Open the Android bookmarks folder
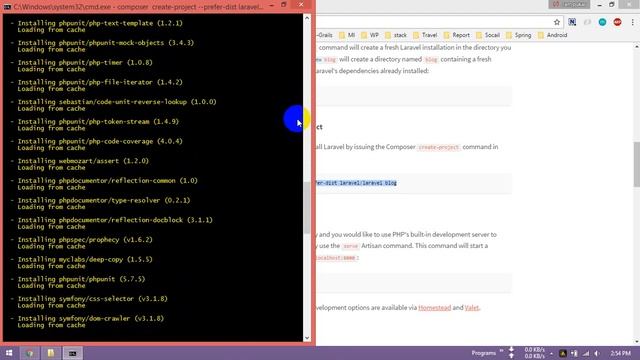 coord(553,35)
